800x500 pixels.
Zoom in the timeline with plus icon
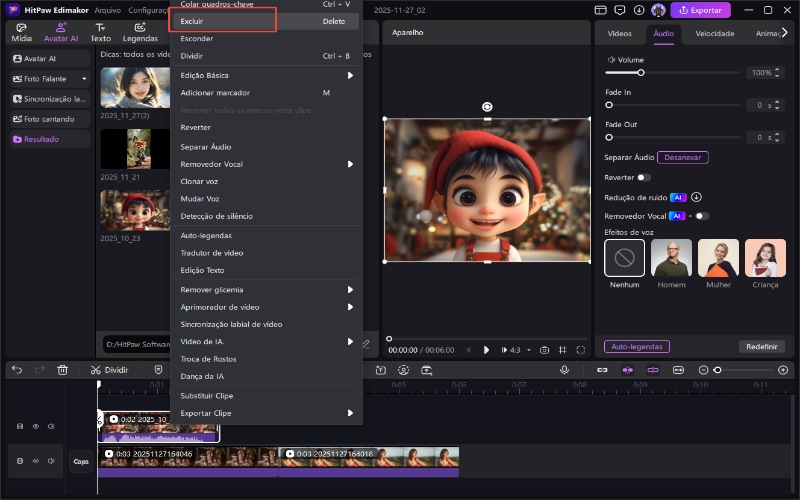click(x=783, y=370)
